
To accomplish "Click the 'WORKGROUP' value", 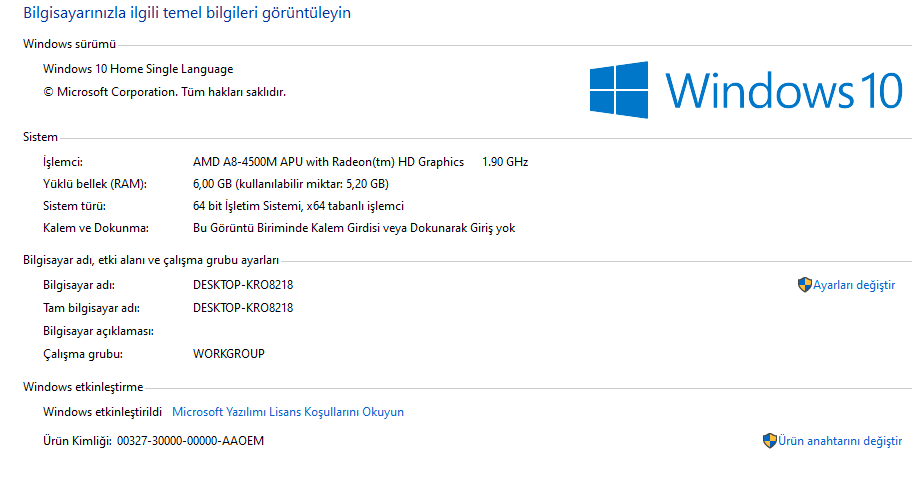I will coord(229,354).
